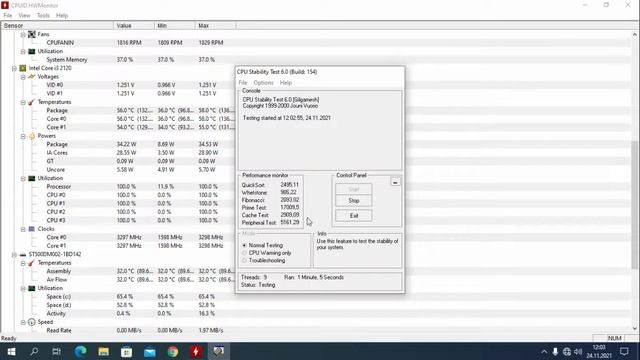Click the greyed-out Start button
Screen dimensions: 640x360
pos(353,189)
